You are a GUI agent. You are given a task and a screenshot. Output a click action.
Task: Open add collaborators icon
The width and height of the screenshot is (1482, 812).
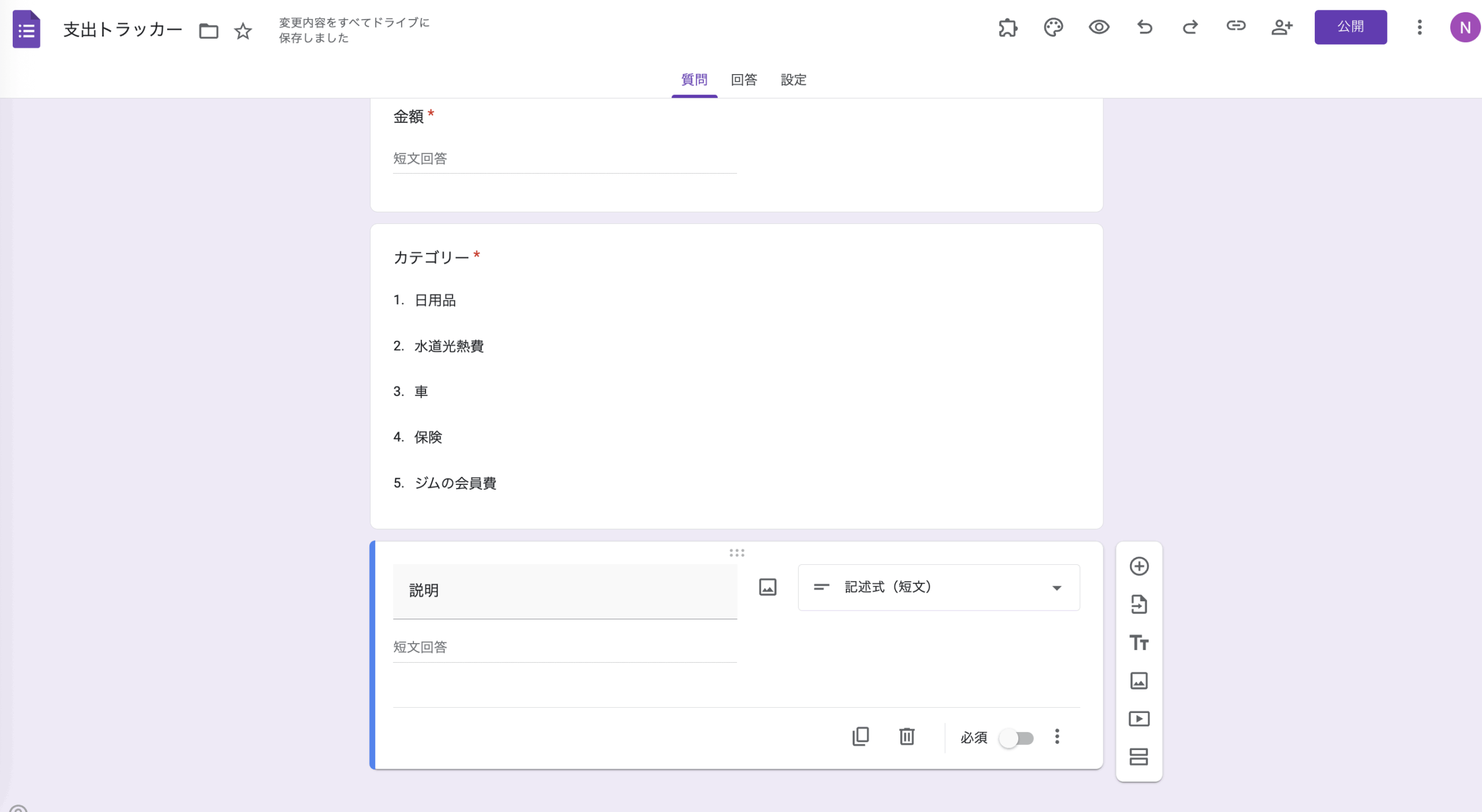[1282, 27]
